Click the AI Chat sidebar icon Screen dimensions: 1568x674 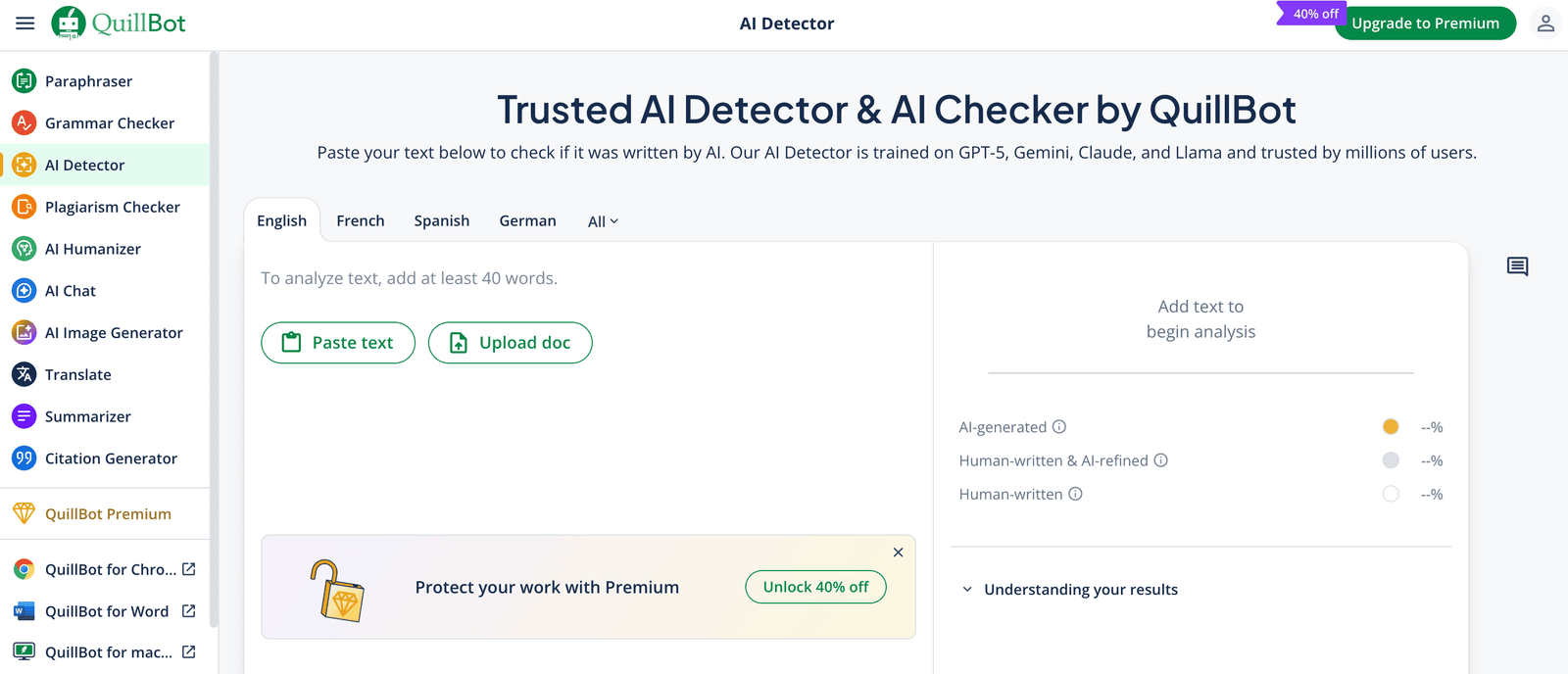(24, 291)
